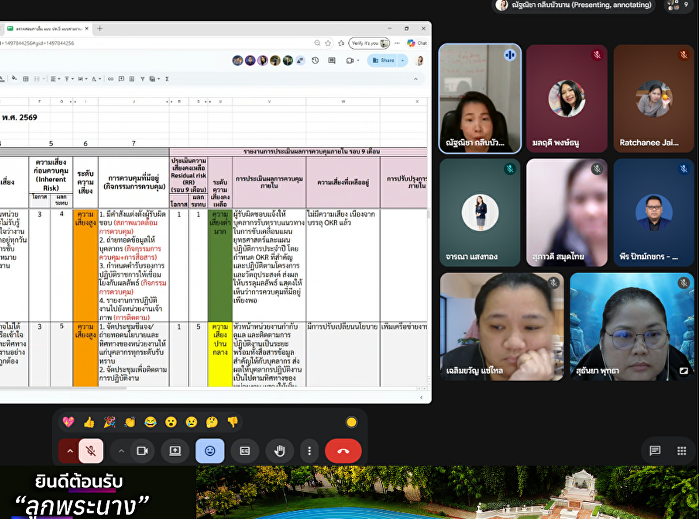Send the surprised face reaction
This screenshot has width=699, height=519.
(x=171, y=422)
